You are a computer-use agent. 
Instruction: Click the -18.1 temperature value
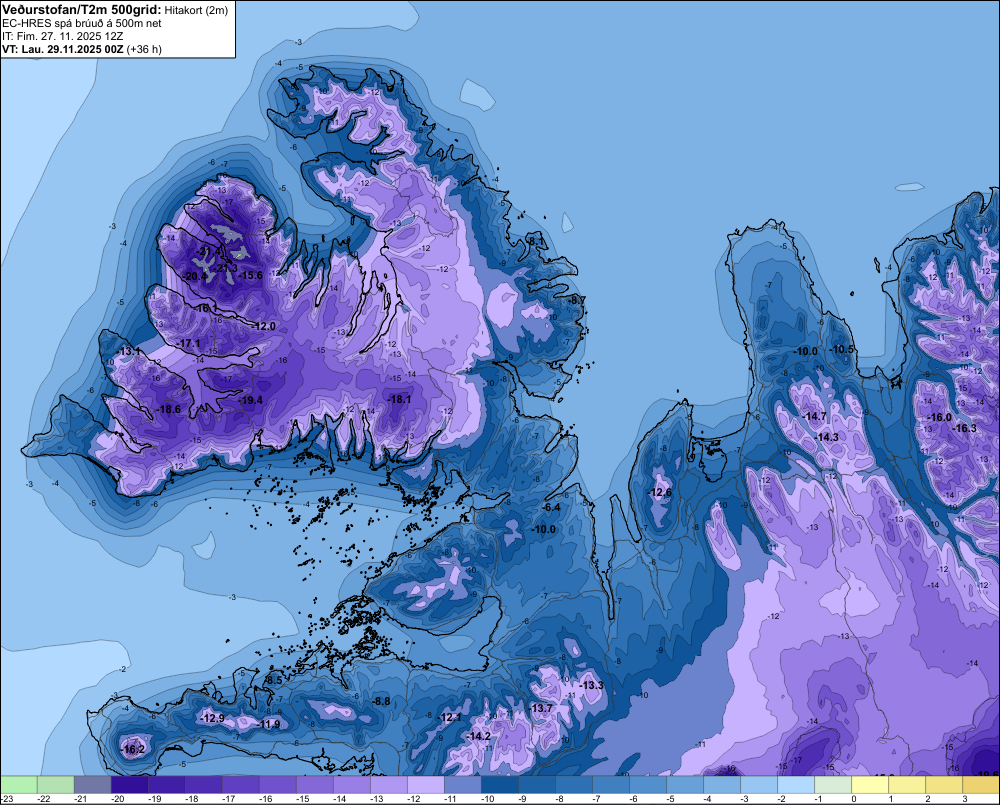click(400, 399)
